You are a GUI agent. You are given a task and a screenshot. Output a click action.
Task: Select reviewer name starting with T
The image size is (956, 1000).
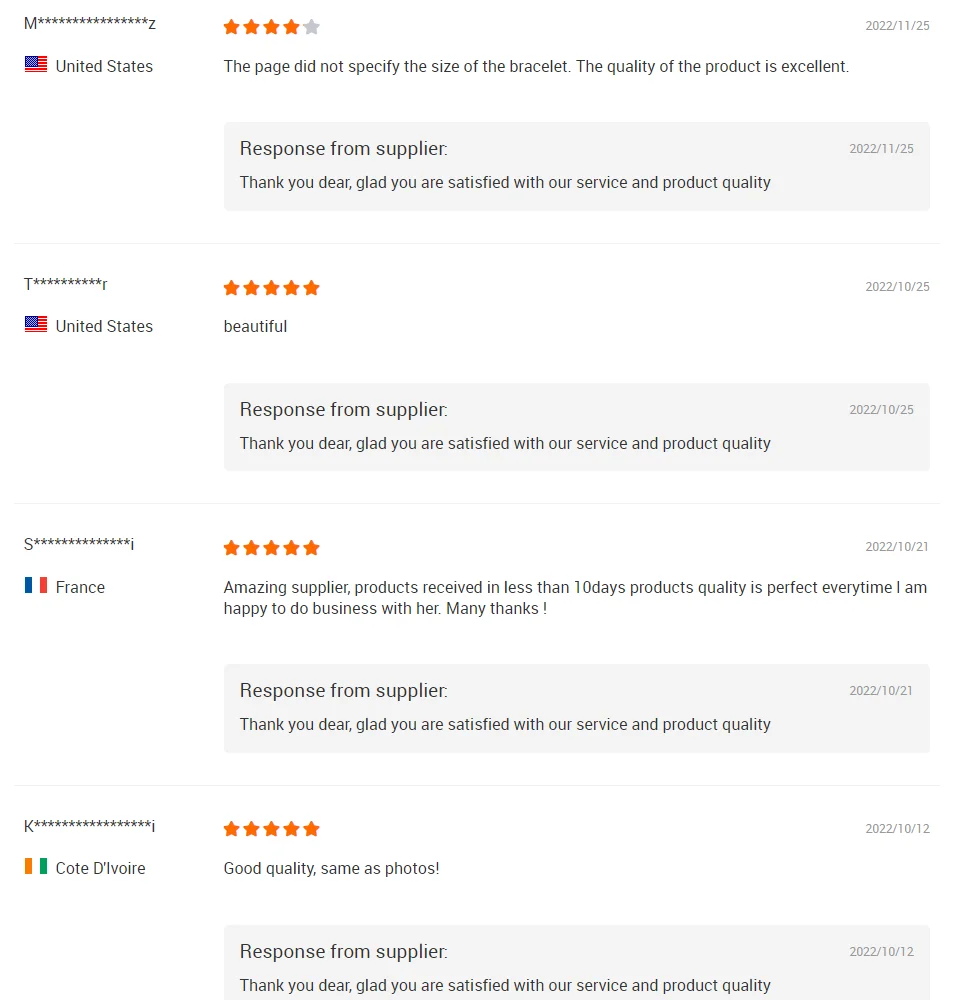pyautogui.click(x=66, y=285)
